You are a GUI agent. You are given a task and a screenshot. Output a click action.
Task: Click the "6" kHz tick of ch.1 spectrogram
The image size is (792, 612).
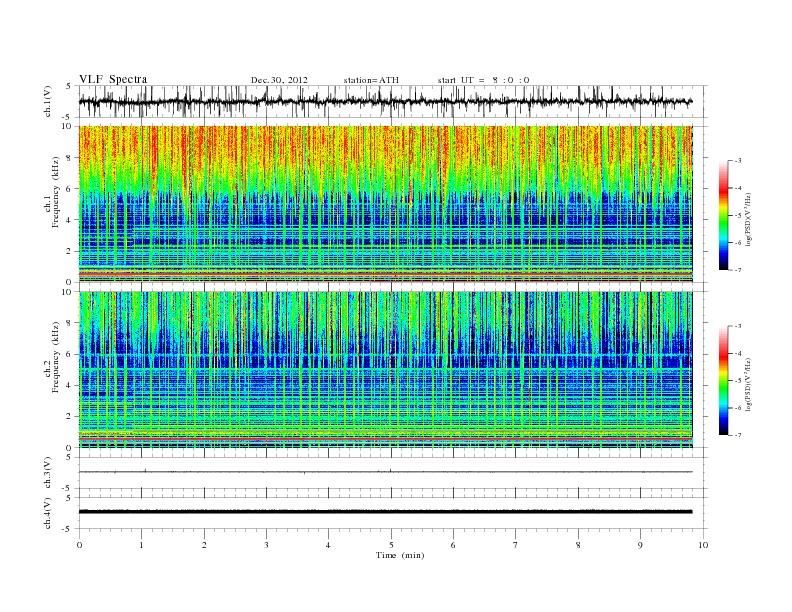[x=69, y=189]
